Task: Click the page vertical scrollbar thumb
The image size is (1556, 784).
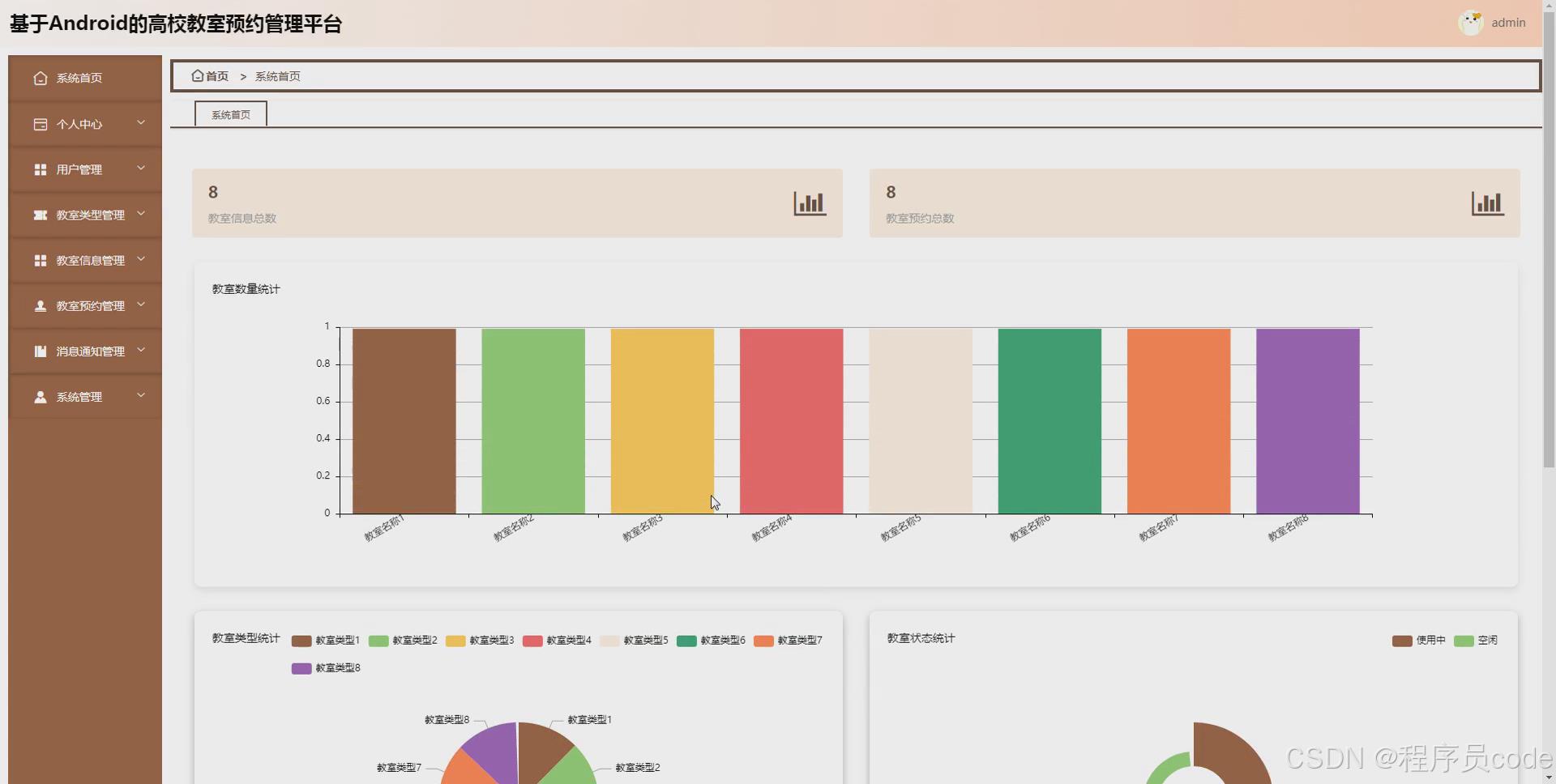Action: (x=1549, y=239)
